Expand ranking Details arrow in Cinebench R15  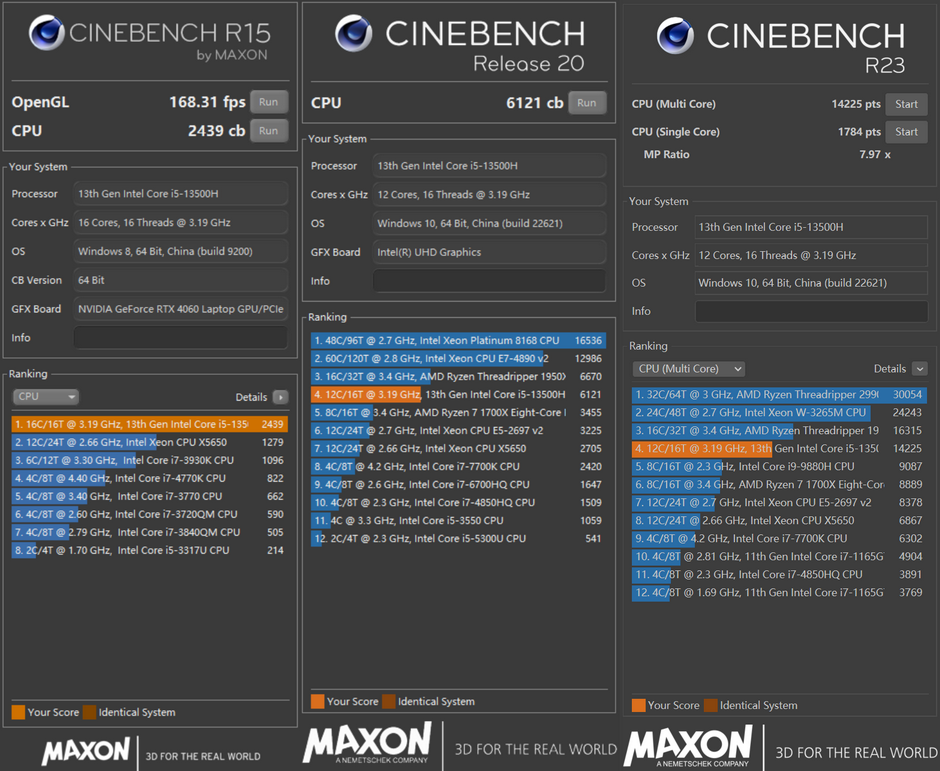[280, 397]
